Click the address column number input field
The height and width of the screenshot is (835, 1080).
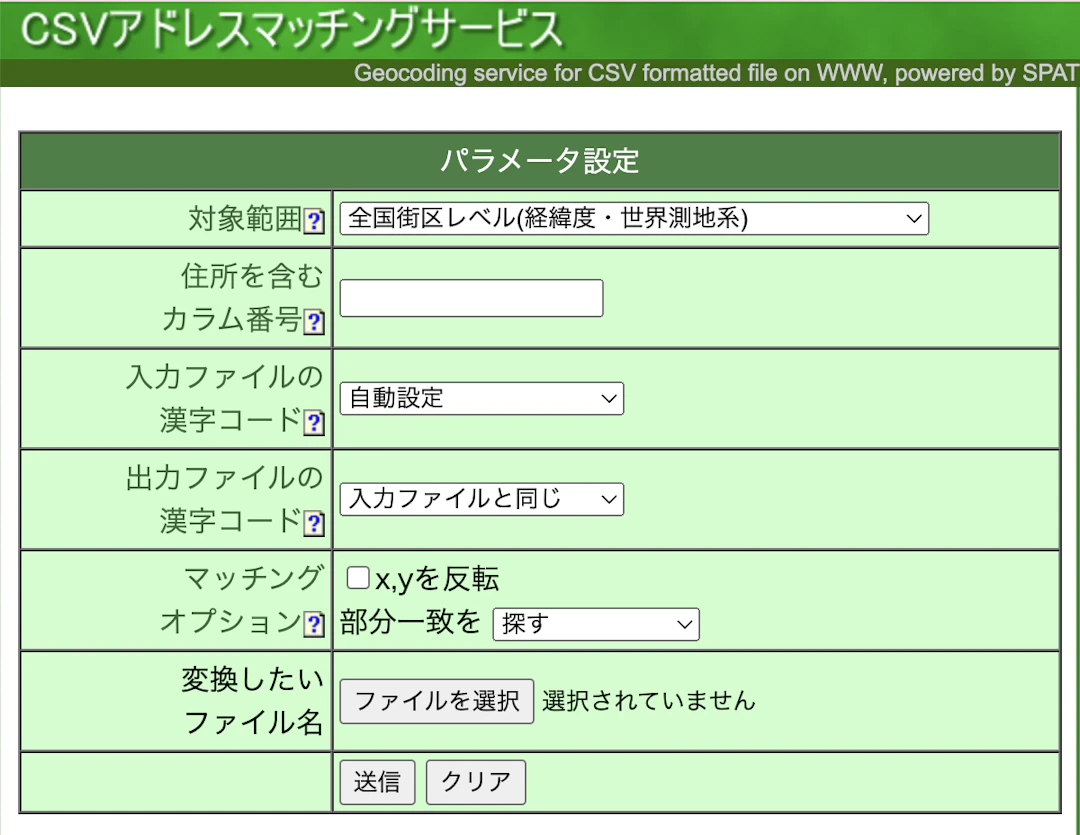[472, 298]
